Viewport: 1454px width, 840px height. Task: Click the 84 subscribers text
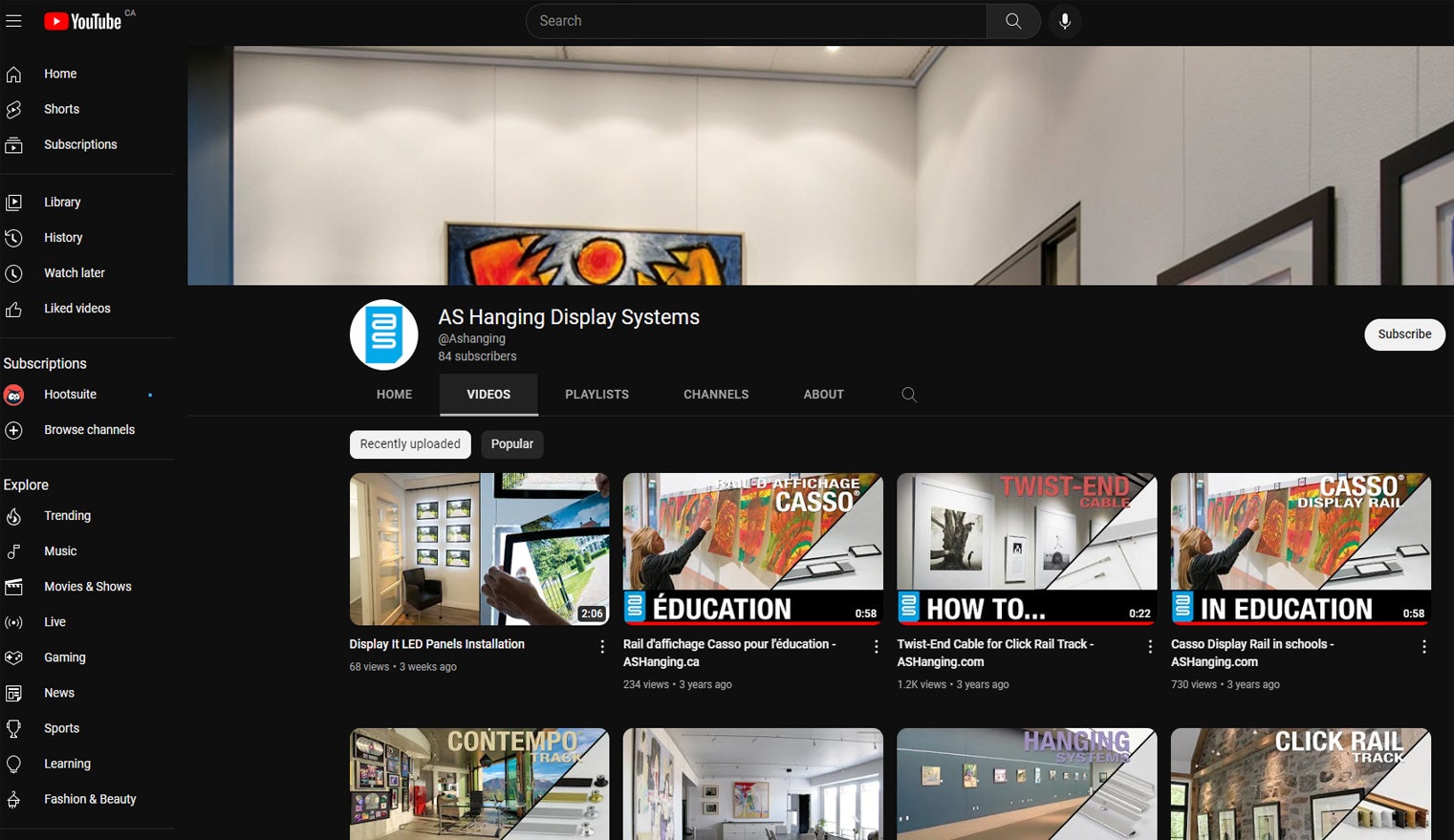click(477, 356)
